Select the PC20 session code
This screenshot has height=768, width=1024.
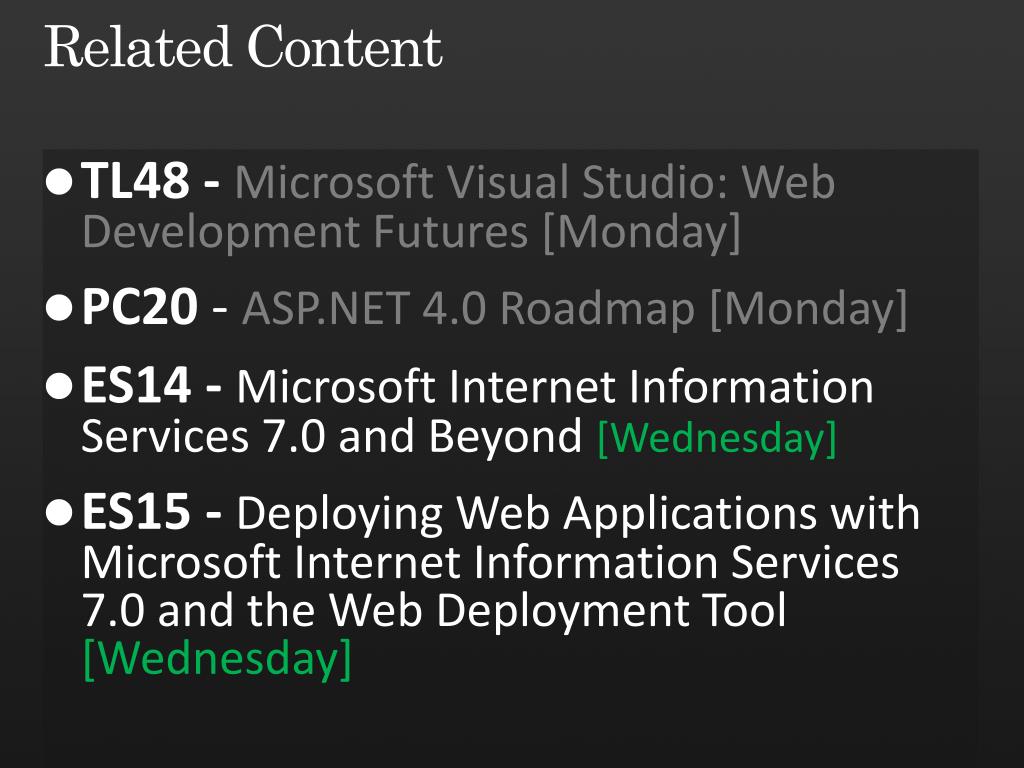click(139, 308)
